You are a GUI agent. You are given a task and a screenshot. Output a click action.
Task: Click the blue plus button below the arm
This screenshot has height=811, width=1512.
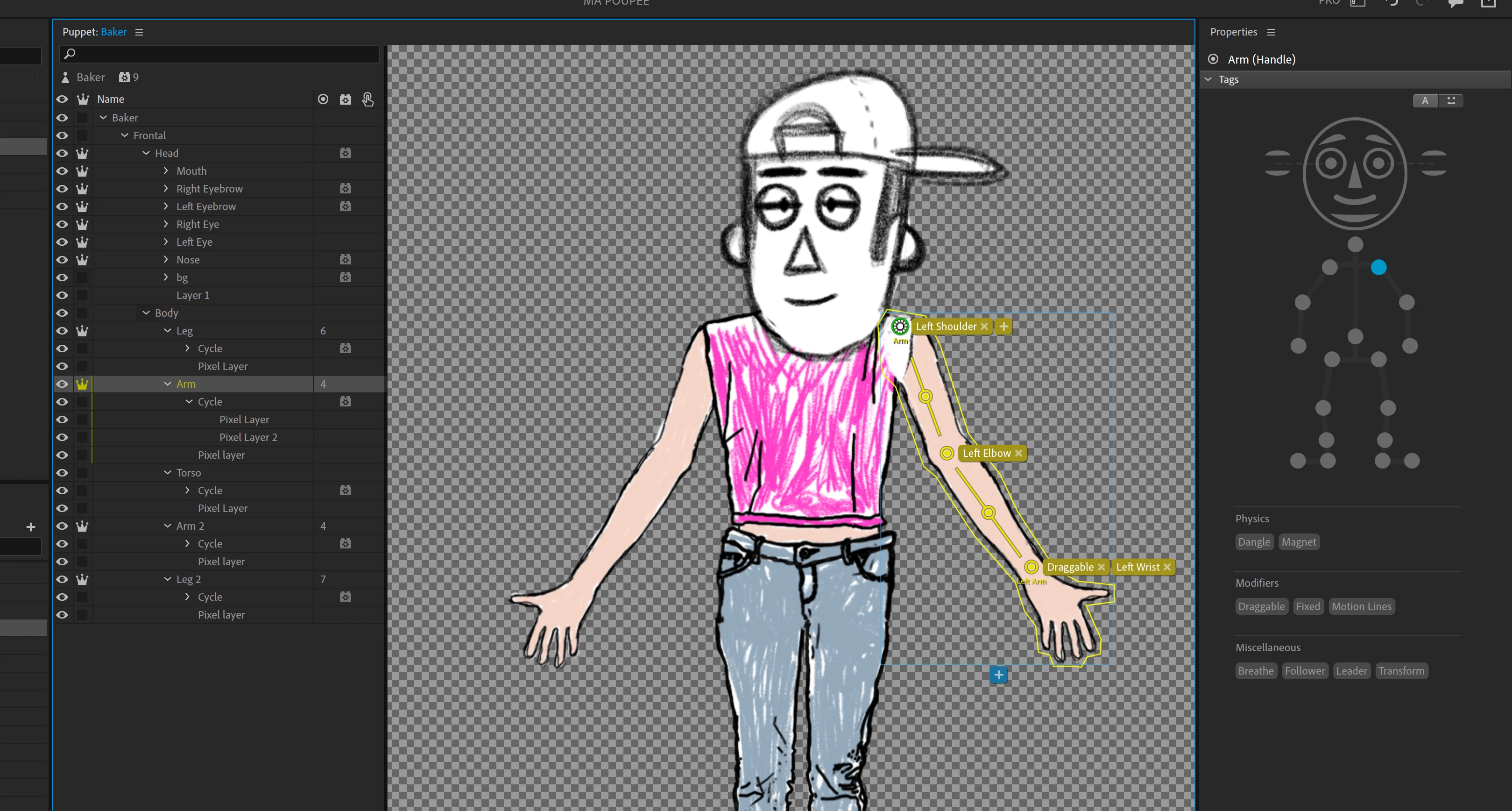(x=998, y=675)
